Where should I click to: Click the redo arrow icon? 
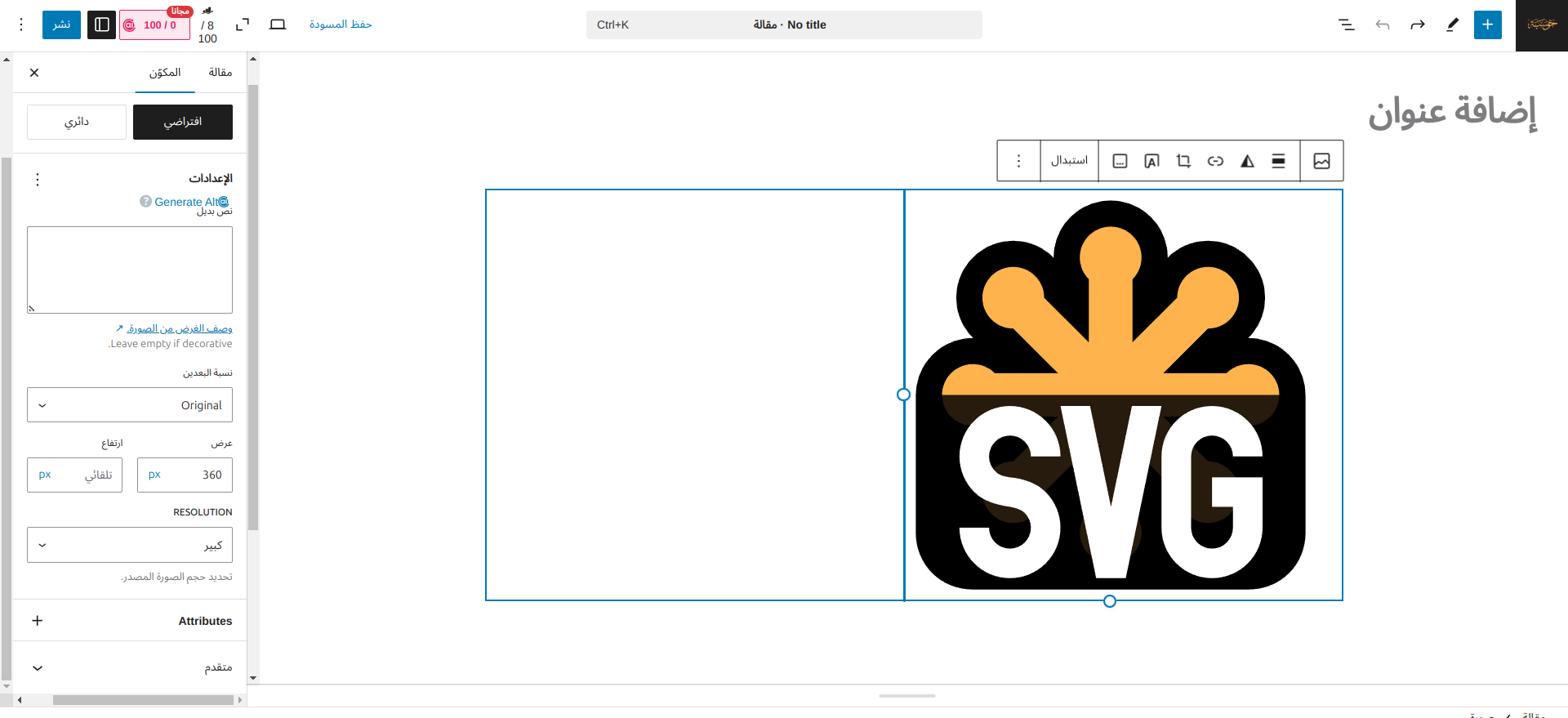pyautogui.click(x=1418, y=25)
